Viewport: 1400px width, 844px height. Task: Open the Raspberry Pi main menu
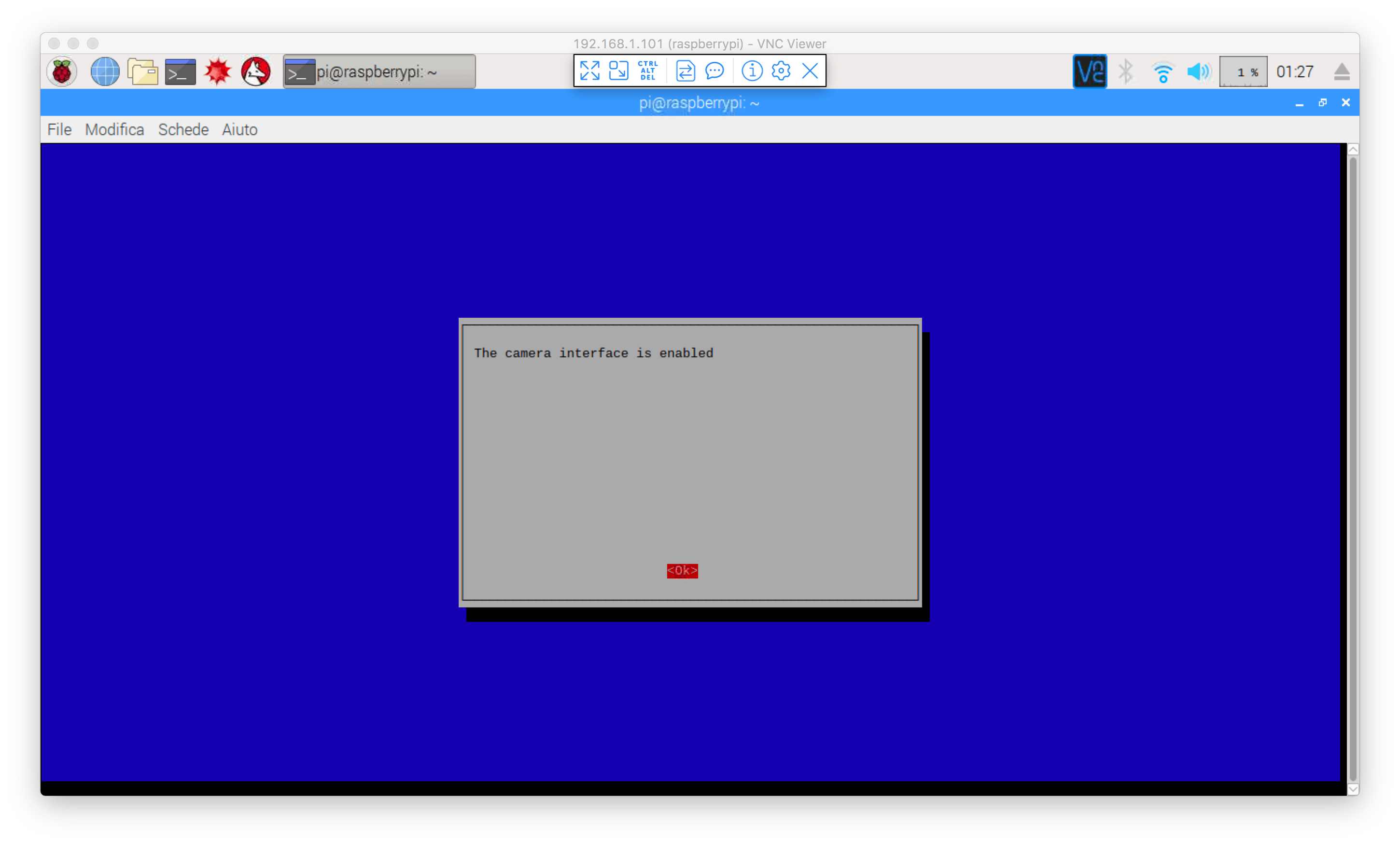point(62,71)
